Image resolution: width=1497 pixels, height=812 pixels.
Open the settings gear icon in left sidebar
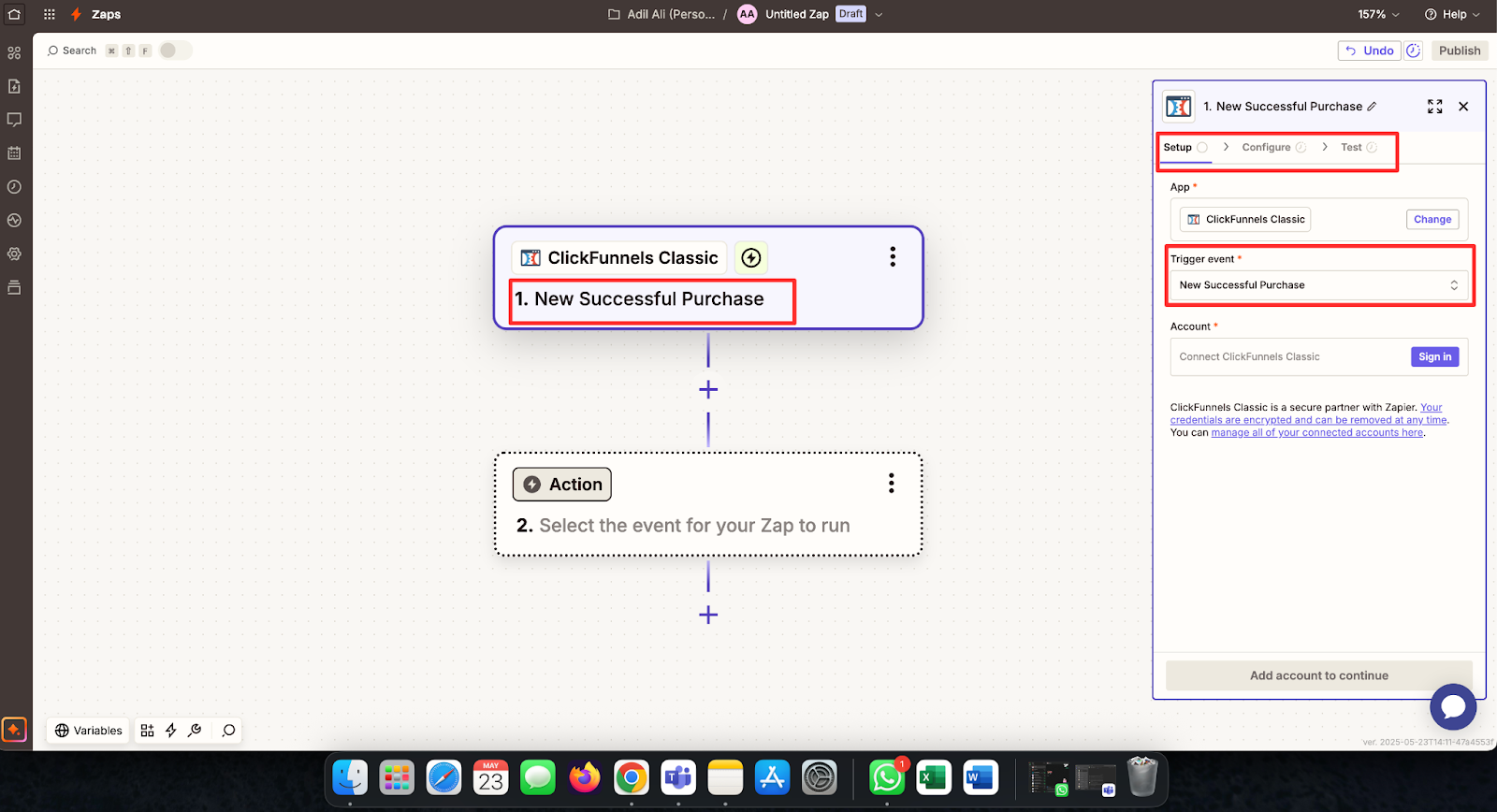coord(14,254)
